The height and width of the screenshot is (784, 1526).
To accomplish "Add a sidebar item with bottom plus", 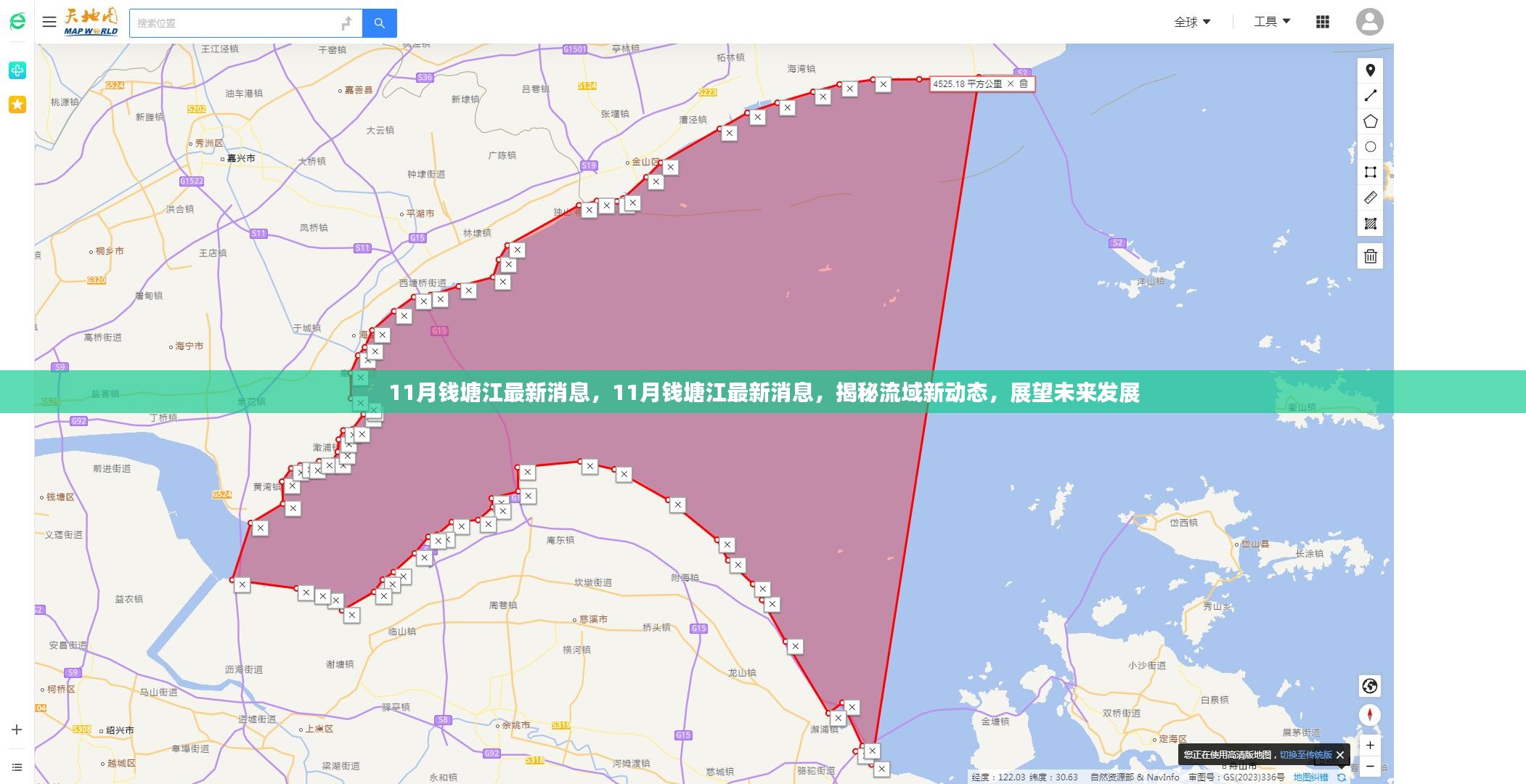I will 17,730.
